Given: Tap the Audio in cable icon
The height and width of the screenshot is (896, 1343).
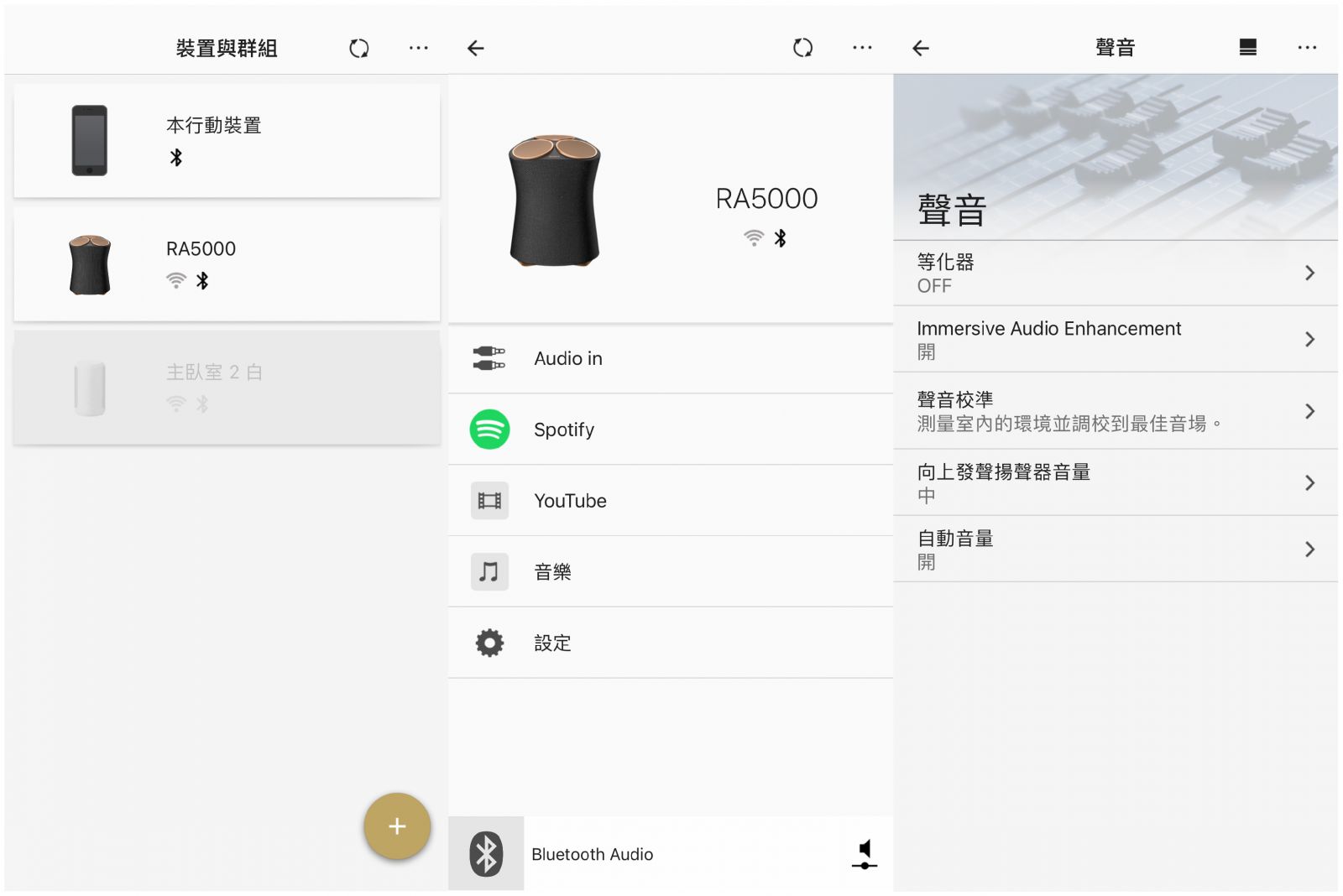Looking at the screenshot, I should (x=489, y=358).
